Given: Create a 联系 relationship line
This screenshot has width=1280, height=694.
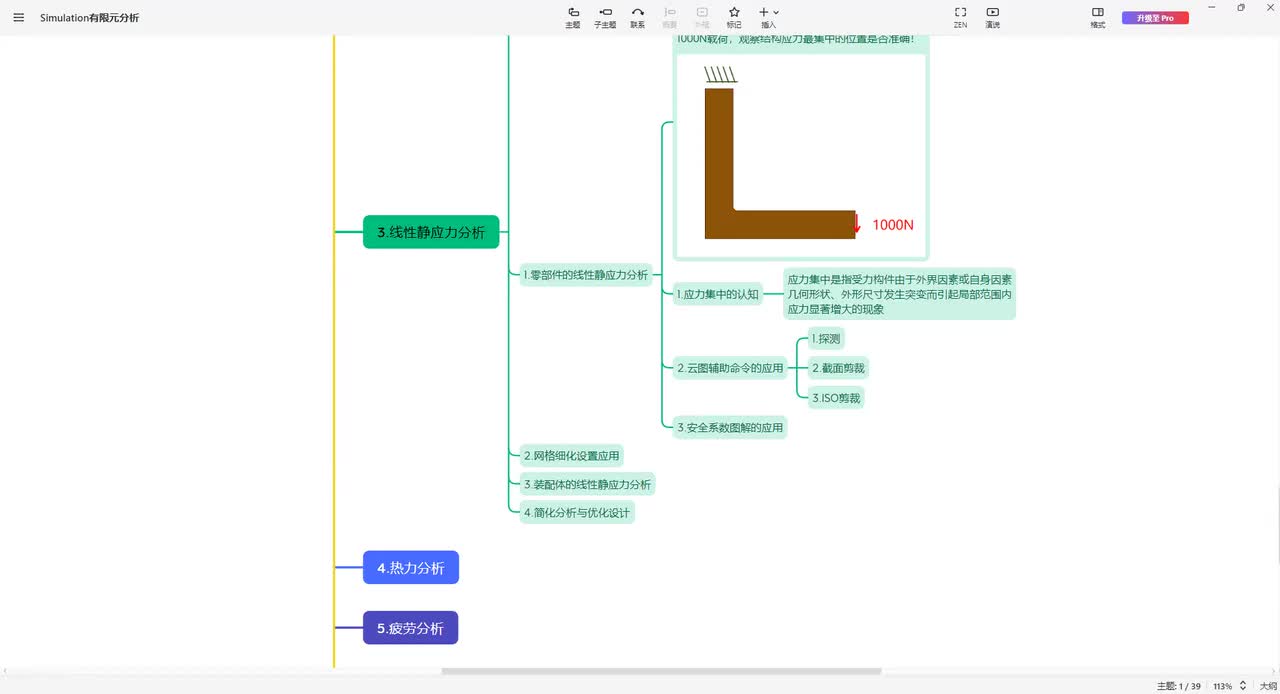Looking at the screenshot, I should [x=637, y=17].
